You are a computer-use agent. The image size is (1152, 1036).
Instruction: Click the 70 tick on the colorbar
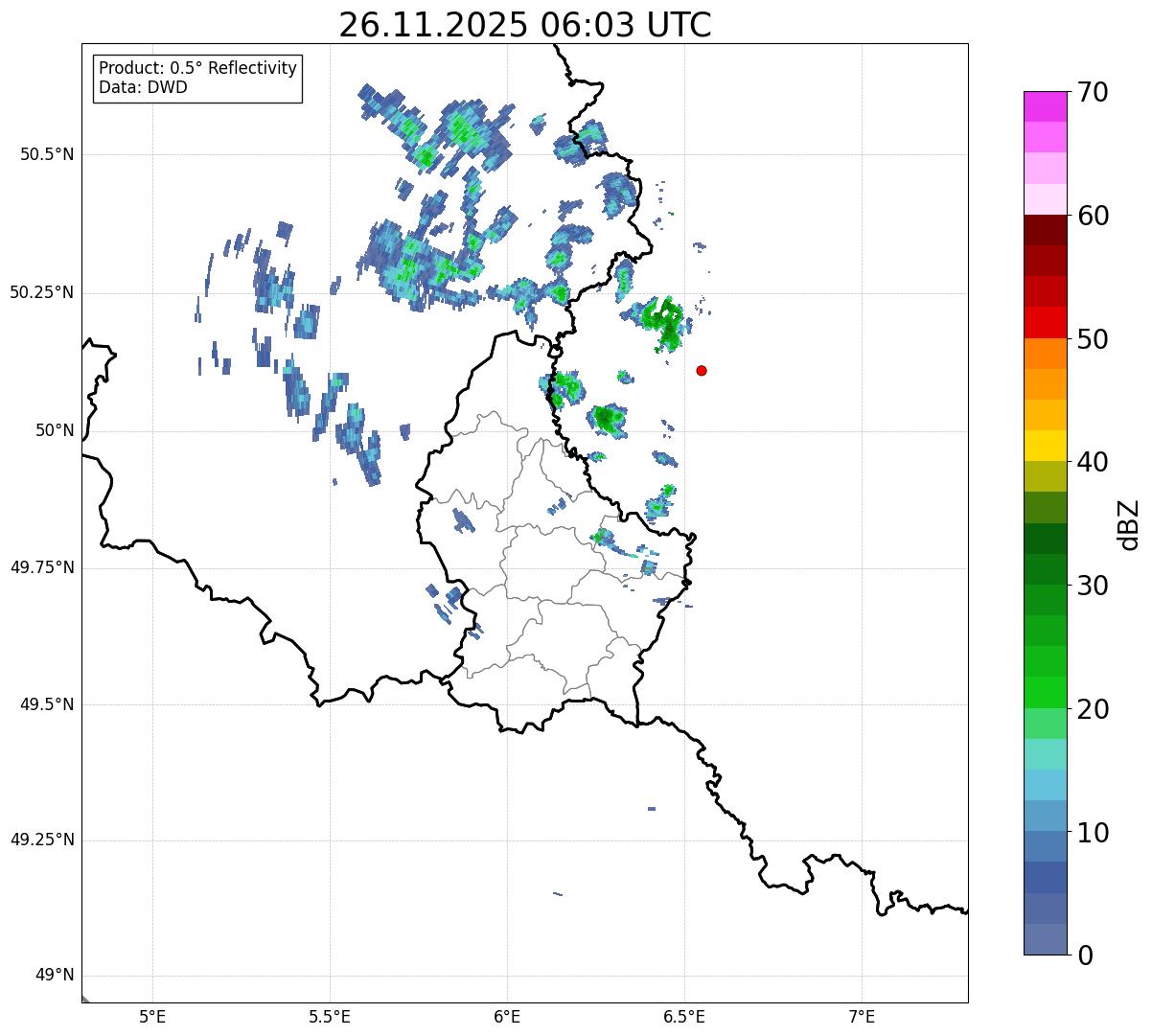coord(1093,93)
